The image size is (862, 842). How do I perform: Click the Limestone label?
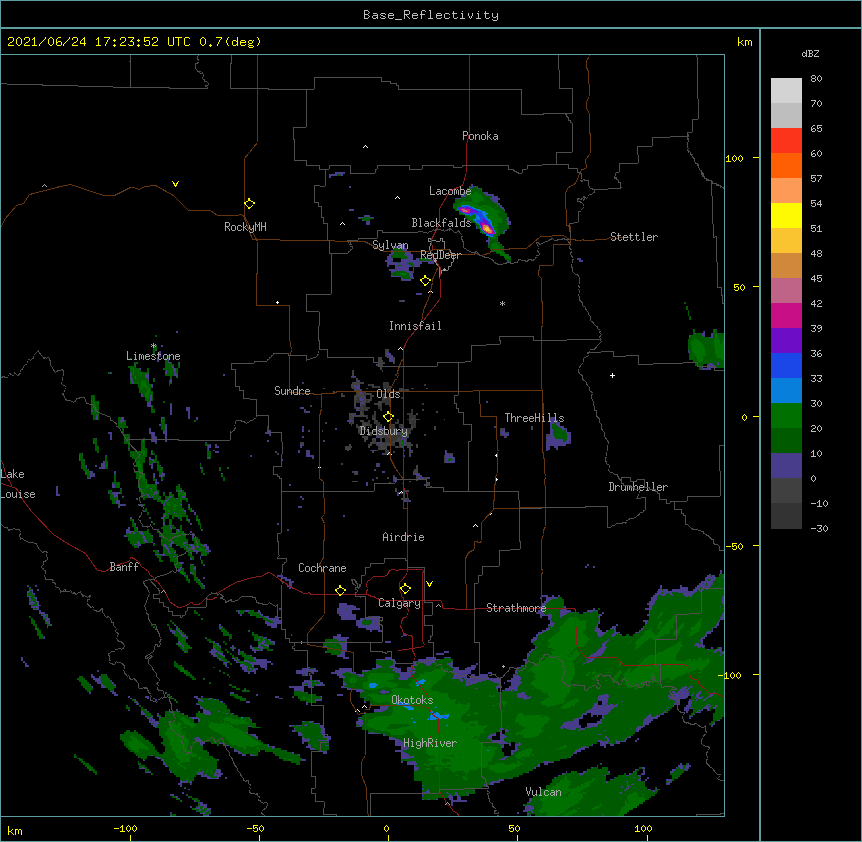[153, 356]
